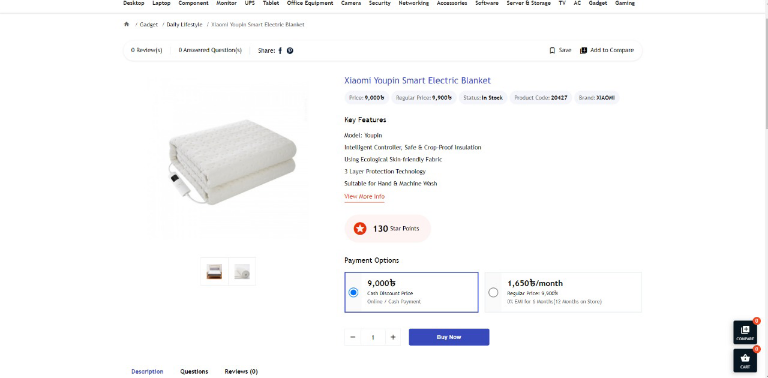This screenshot has width=768, height=378.
Task: Click the Buy Now button
Action: click(x=449, y=337)
